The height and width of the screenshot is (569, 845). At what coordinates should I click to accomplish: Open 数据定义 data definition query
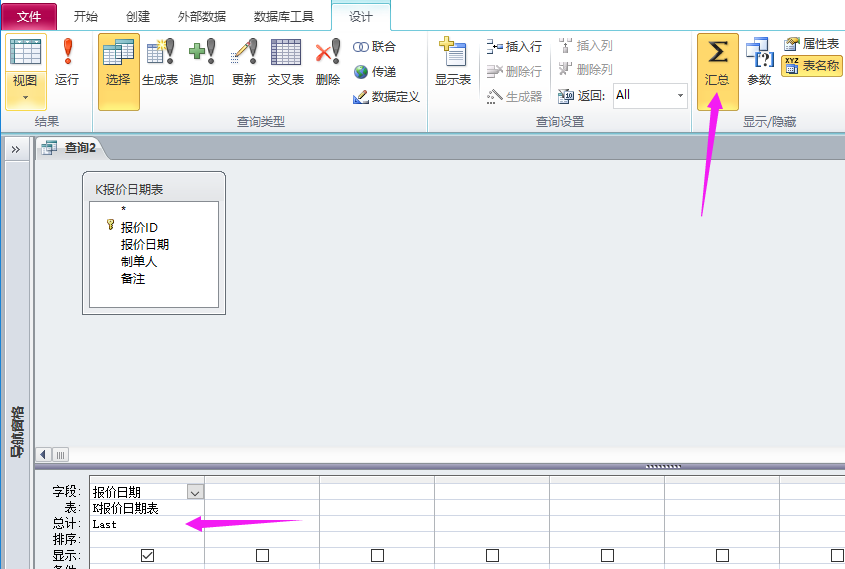386,96
